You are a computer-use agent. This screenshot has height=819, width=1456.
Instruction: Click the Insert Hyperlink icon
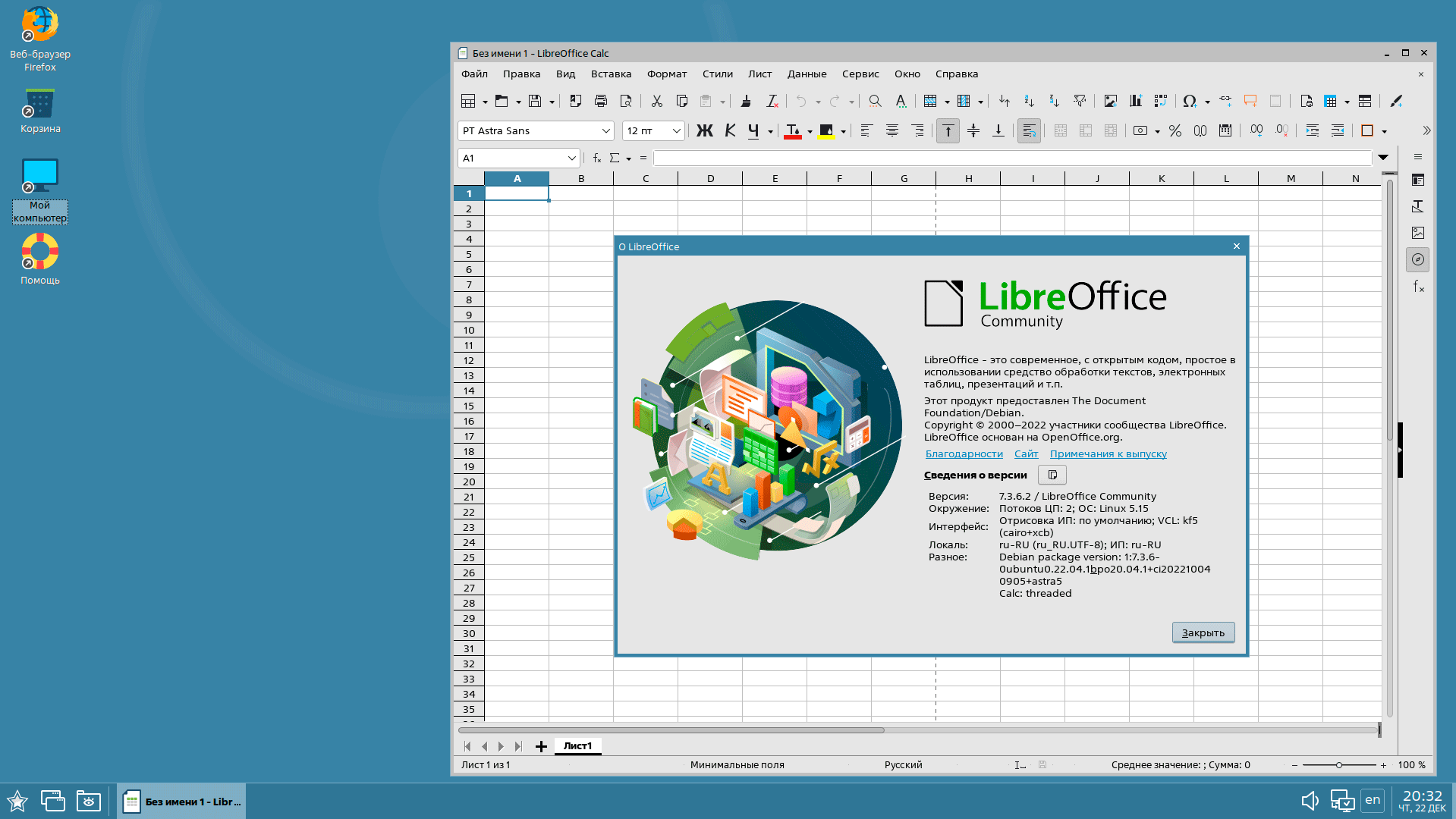tap(1225, 101)
